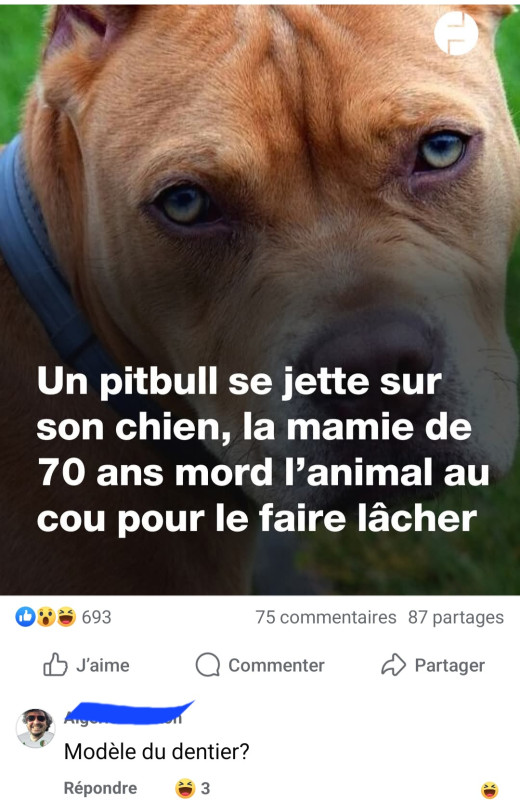The height and width of the screenshot is (800, 520).
Task: Click the Partager text label
Action: pos(450,665)
